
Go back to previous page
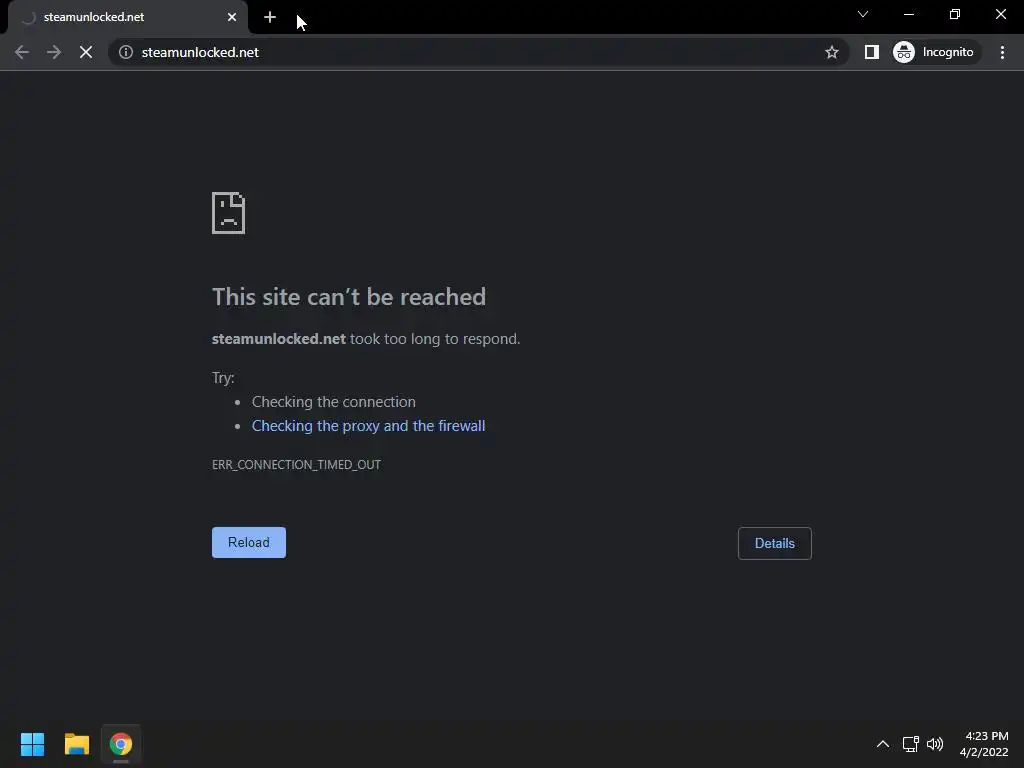22,52
